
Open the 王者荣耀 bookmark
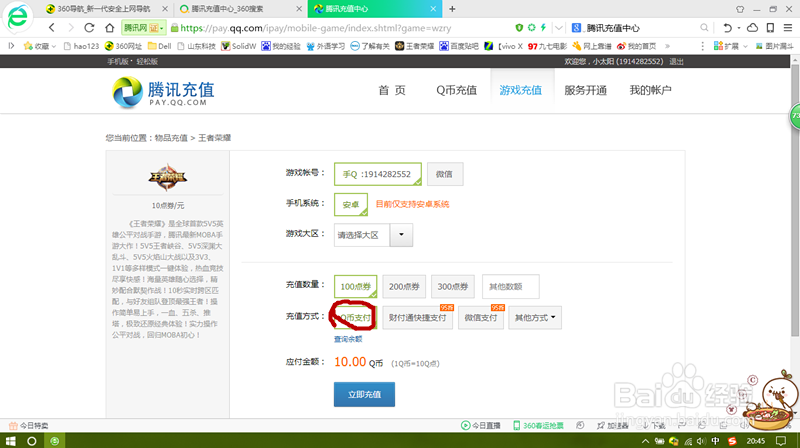414,46
